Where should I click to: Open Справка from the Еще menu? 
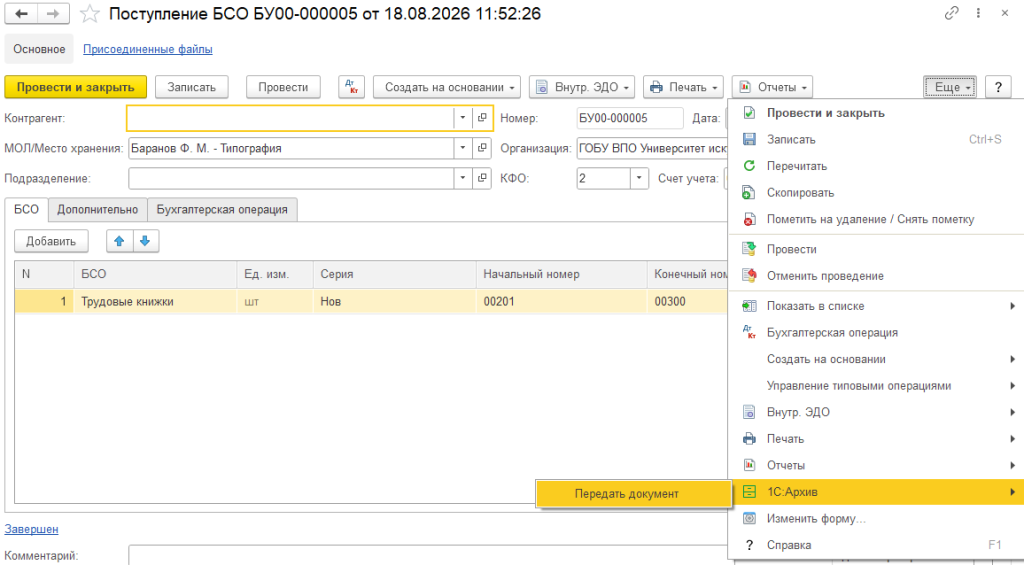pos(876,545)
